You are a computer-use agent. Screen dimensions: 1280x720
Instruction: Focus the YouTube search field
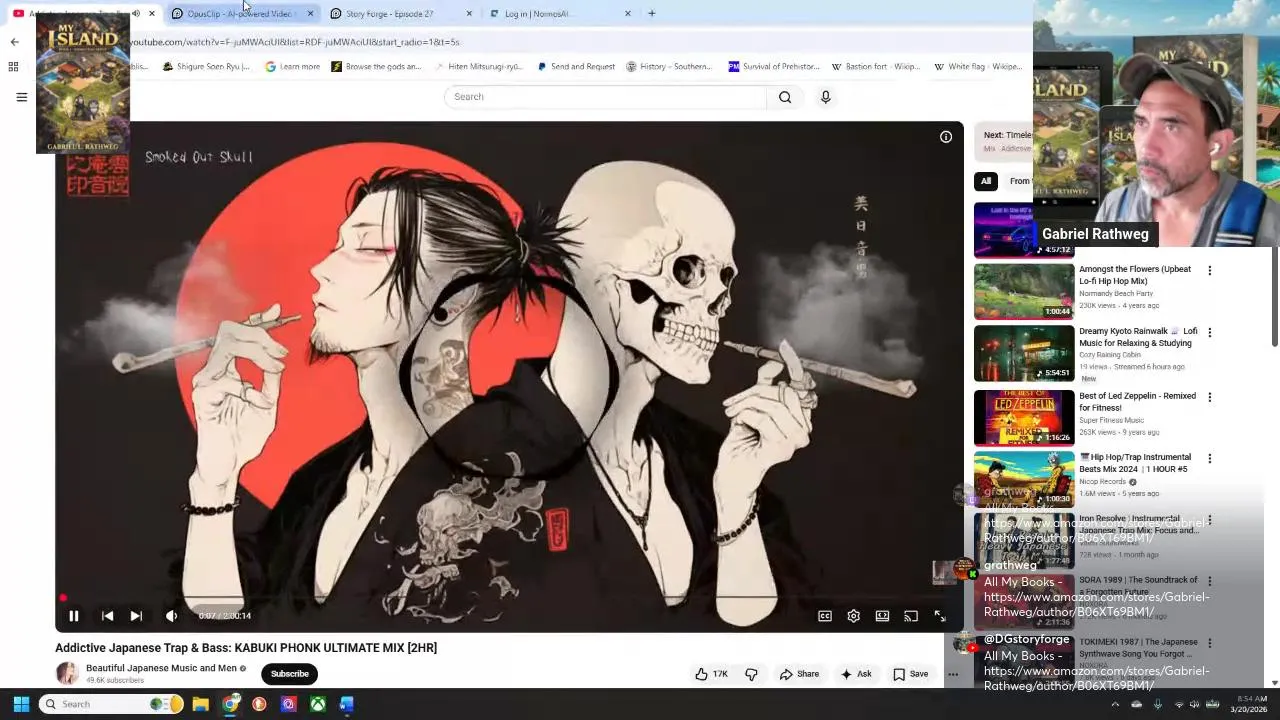(605, 97)
